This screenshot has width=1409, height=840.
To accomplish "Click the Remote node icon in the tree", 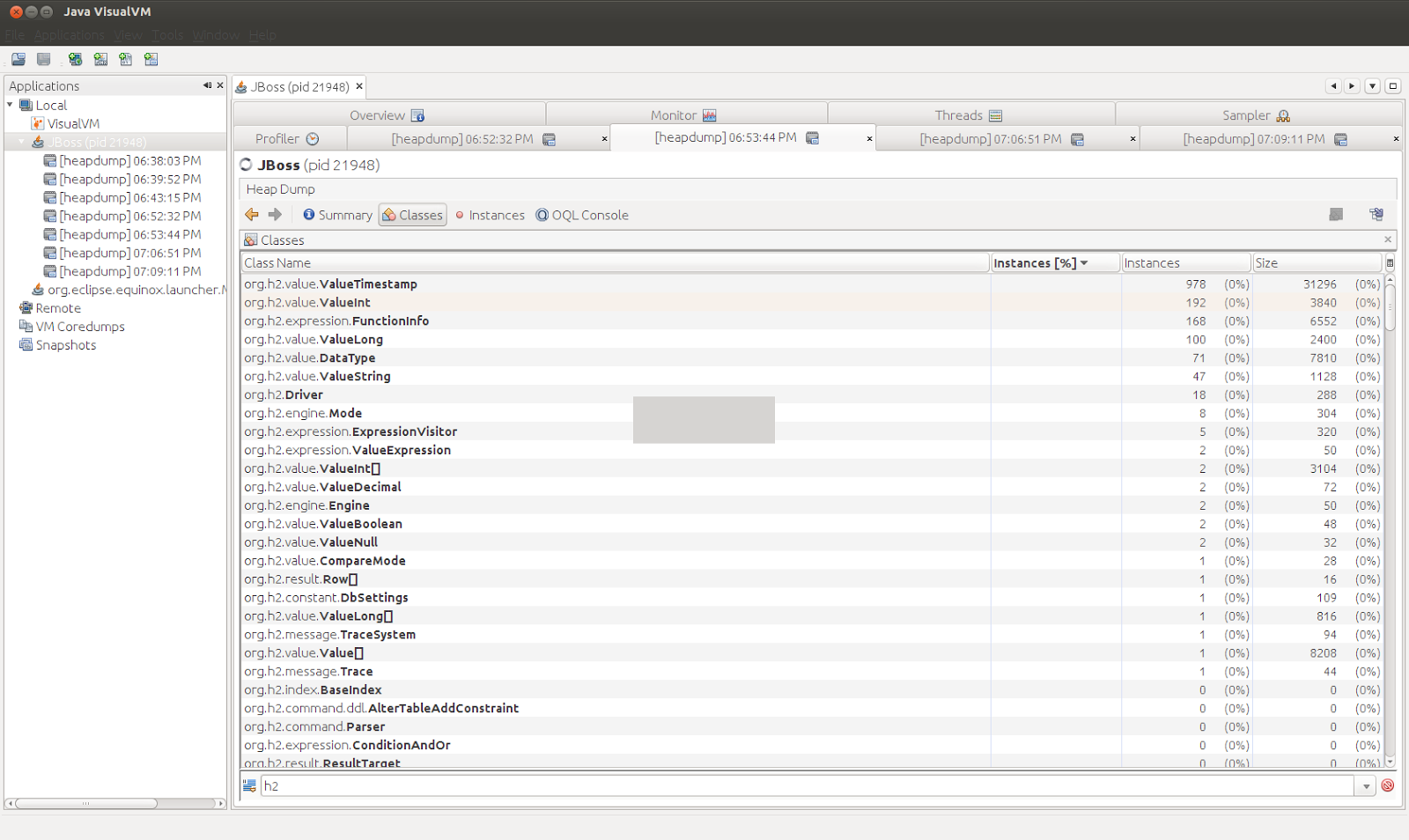I will coord(26,308).
